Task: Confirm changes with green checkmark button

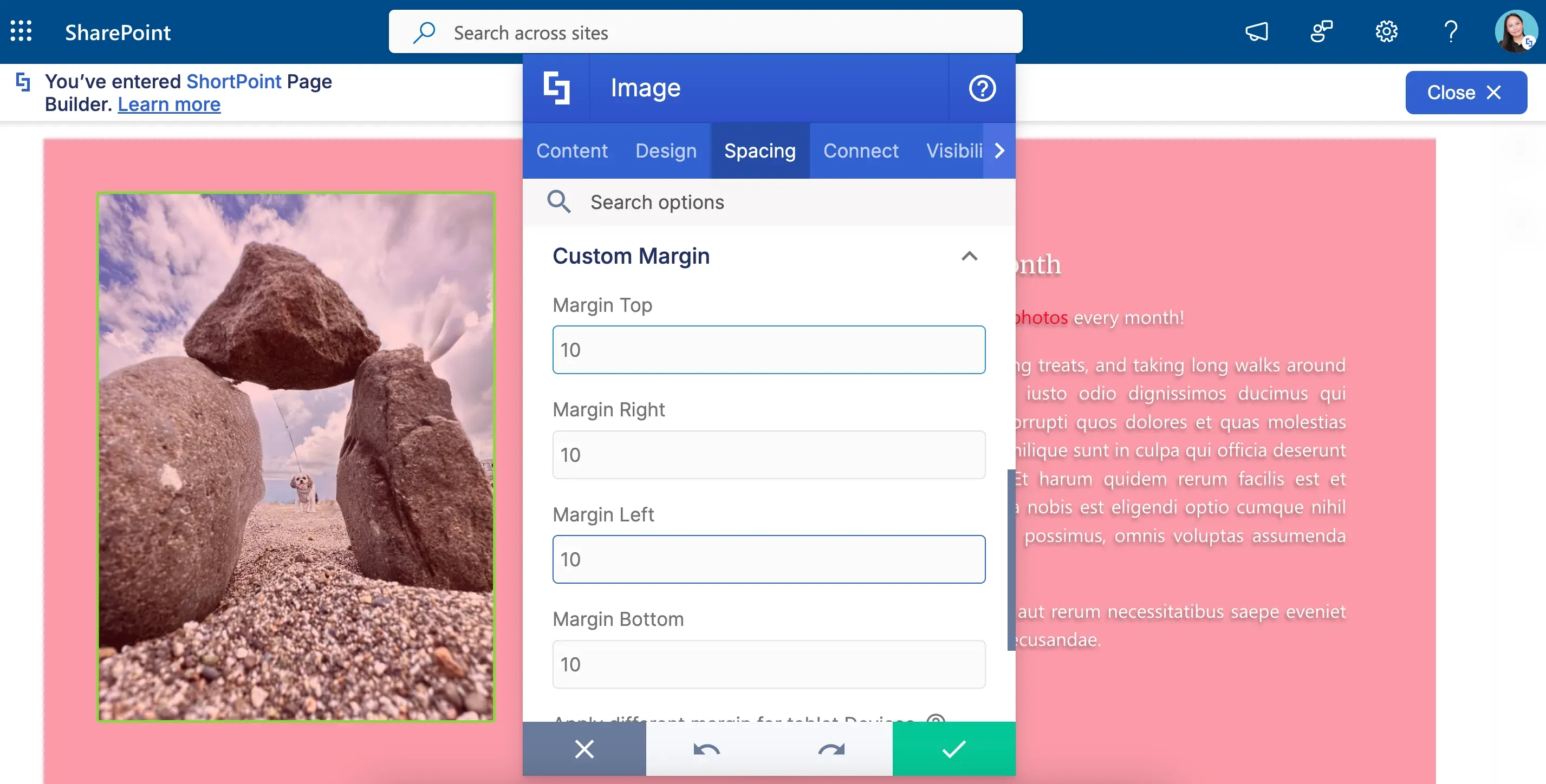Action: [953, 749]
